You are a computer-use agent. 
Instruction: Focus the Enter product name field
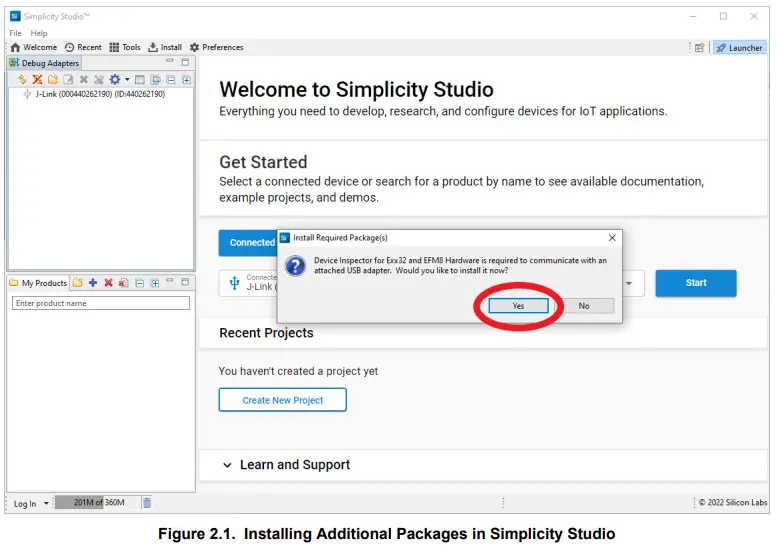[101, 303]
